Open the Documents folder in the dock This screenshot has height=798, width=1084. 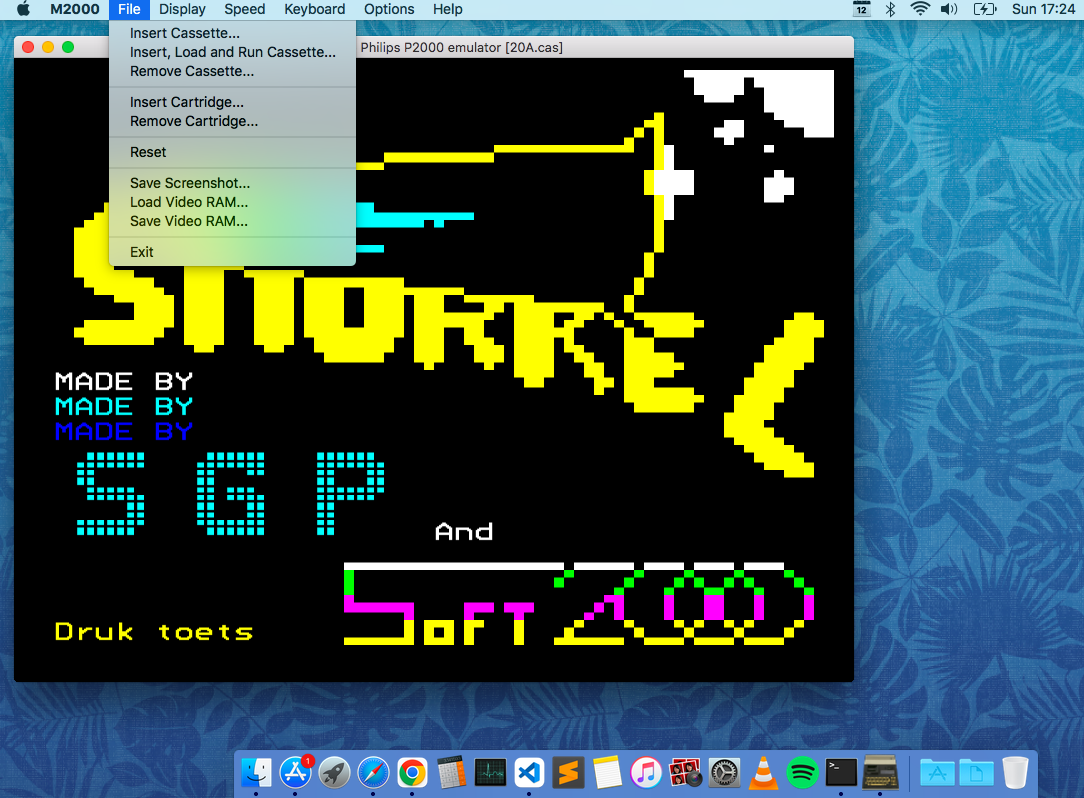point(975,772)
